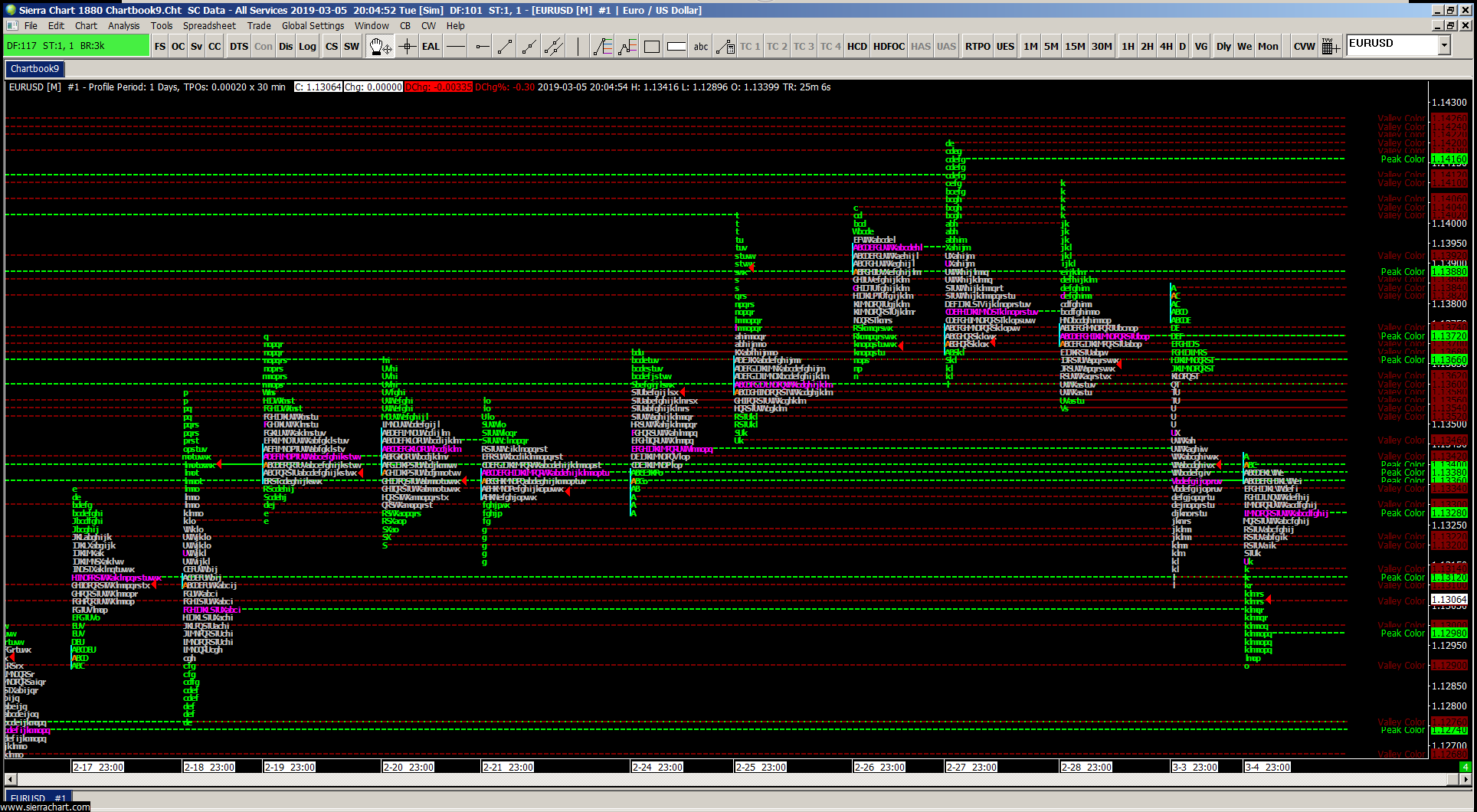Select the horizontal line drawing tool

[x=456, y=47]
